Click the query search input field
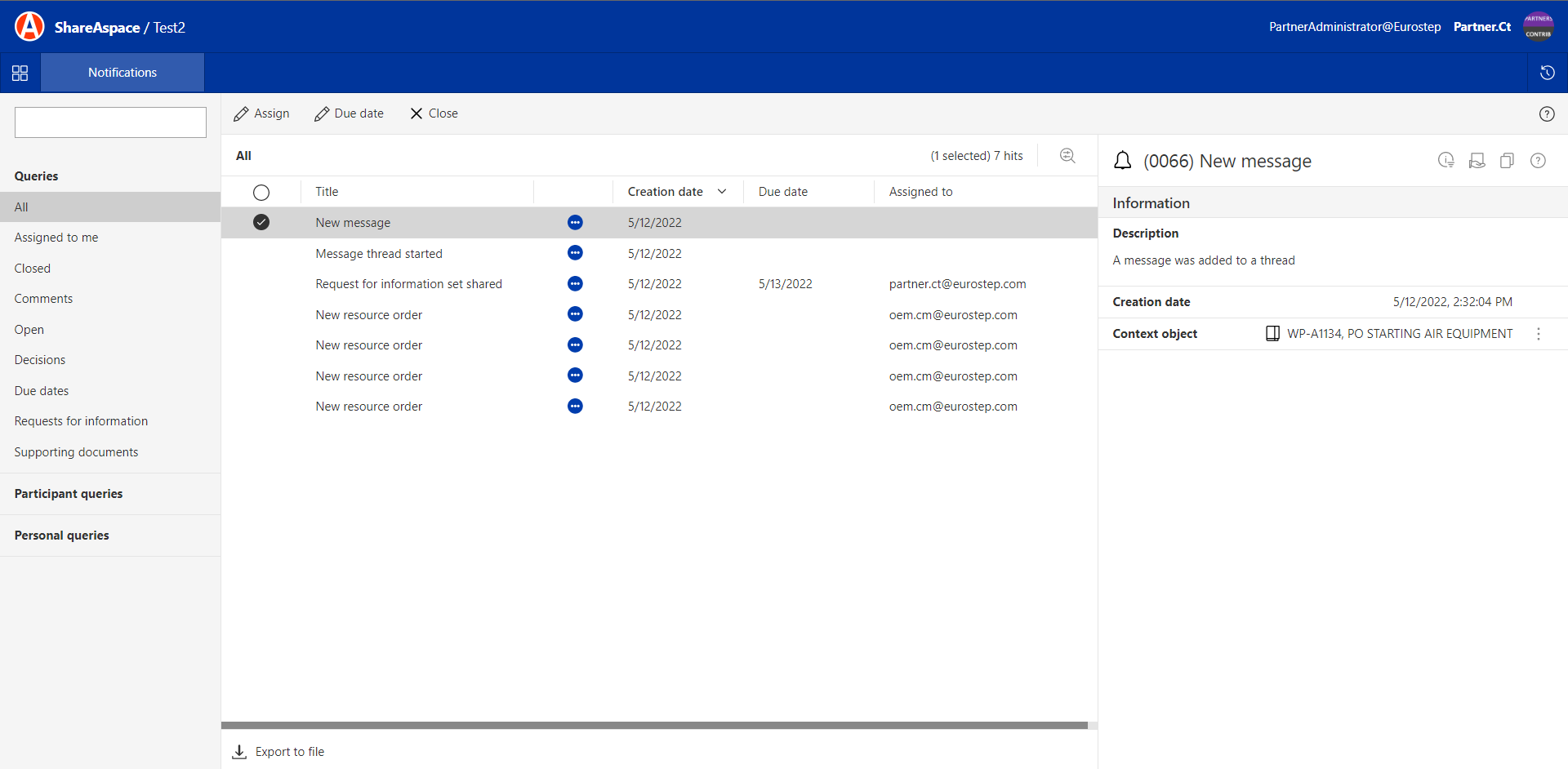Image resolution: width=1568 pixels, height=769 pixels. pos(110,122)
